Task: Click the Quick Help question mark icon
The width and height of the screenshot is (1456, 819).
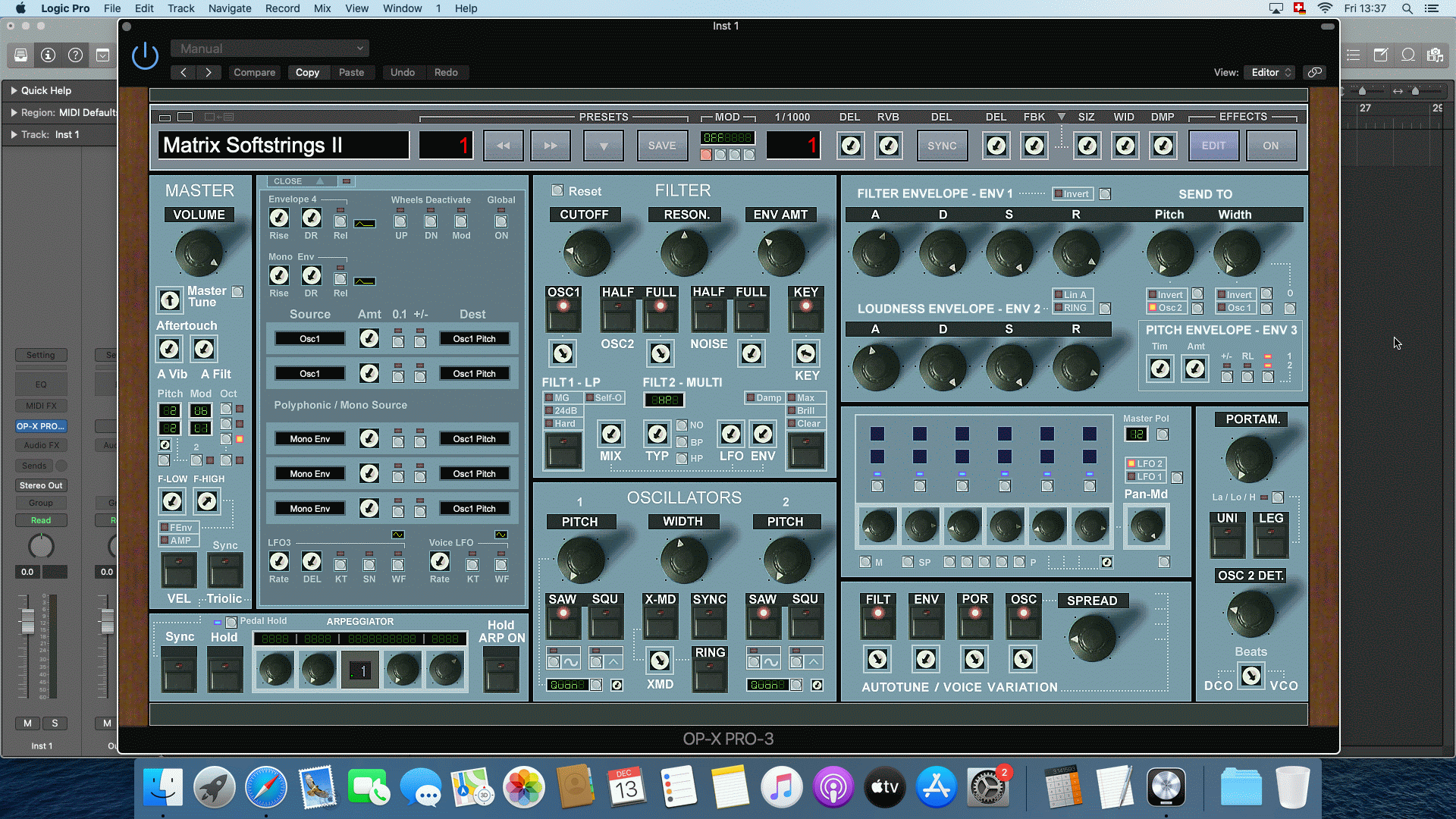Action: (75, 55)
